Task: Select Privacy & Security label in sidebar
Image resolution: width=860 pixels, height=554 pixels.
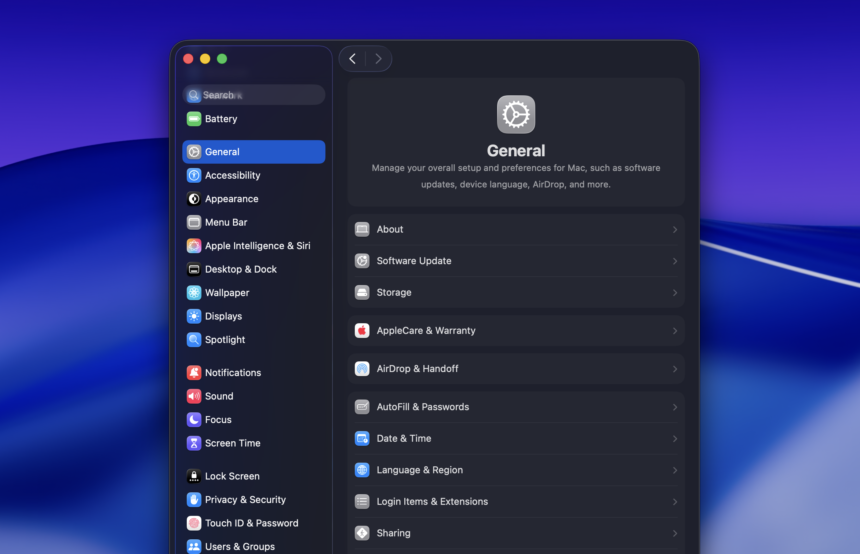Action: (x=245, y=500)
